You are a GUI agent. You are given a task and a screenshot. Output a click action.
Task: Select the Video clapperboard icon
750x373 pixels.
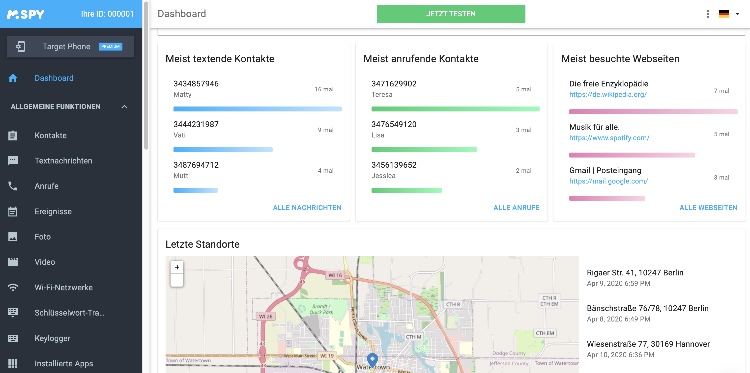(13, 262)
